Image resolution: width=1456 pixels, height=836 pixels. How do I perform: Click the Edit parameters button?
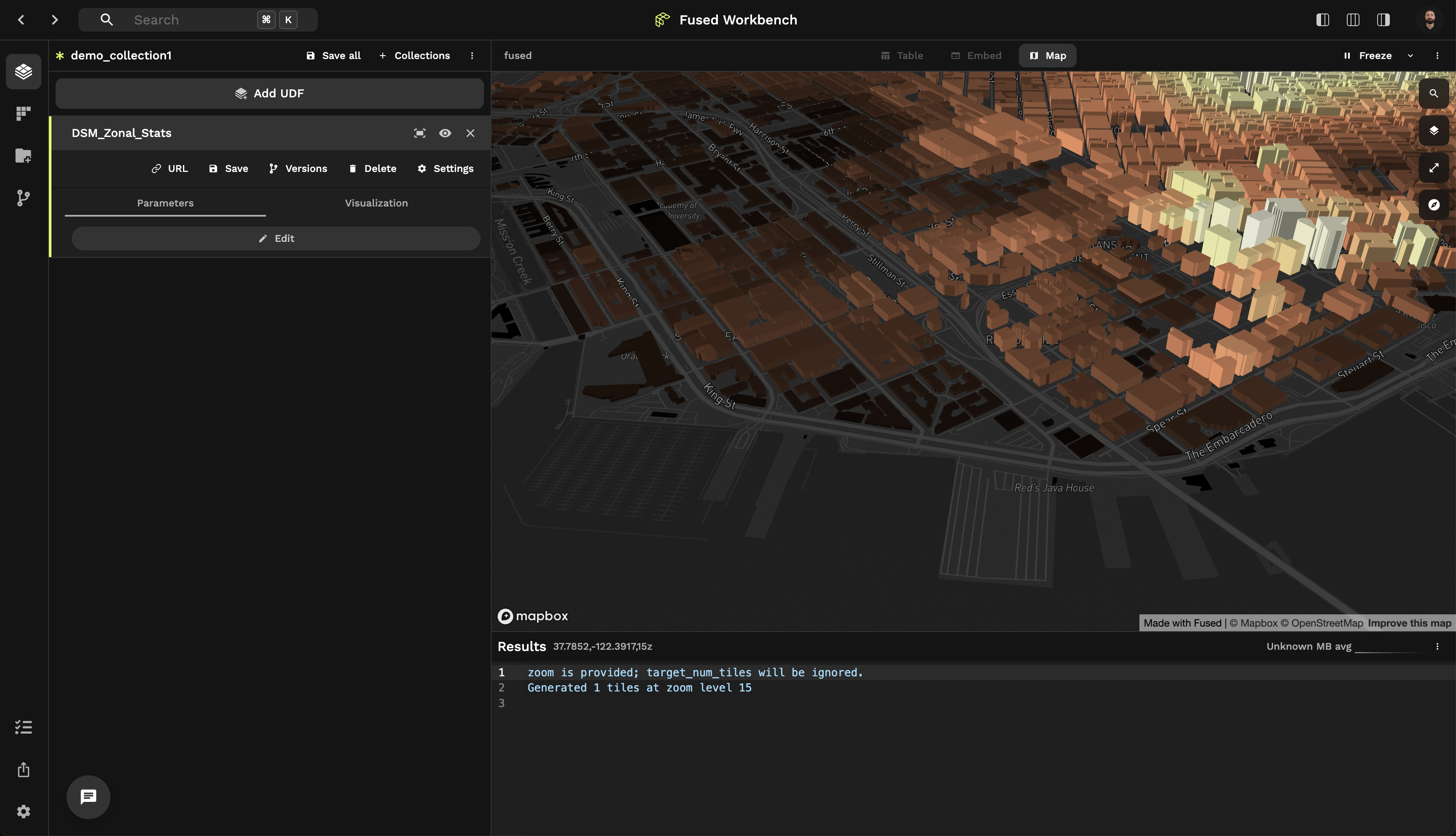click(276, 239)
